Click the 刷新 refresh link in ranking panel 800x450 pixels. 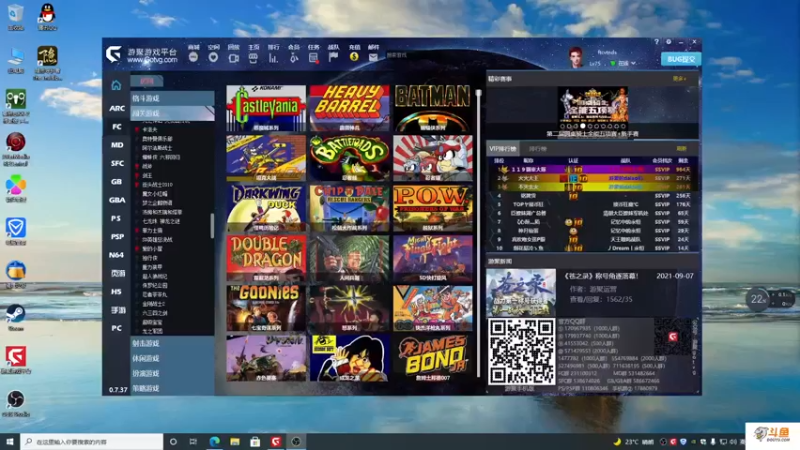(681, 149)
